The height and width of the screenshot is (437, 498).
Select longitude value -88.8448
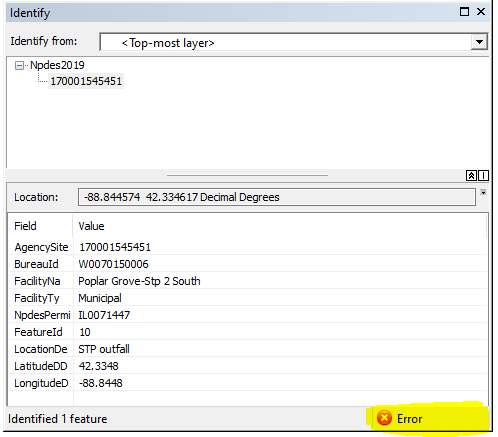100,383
